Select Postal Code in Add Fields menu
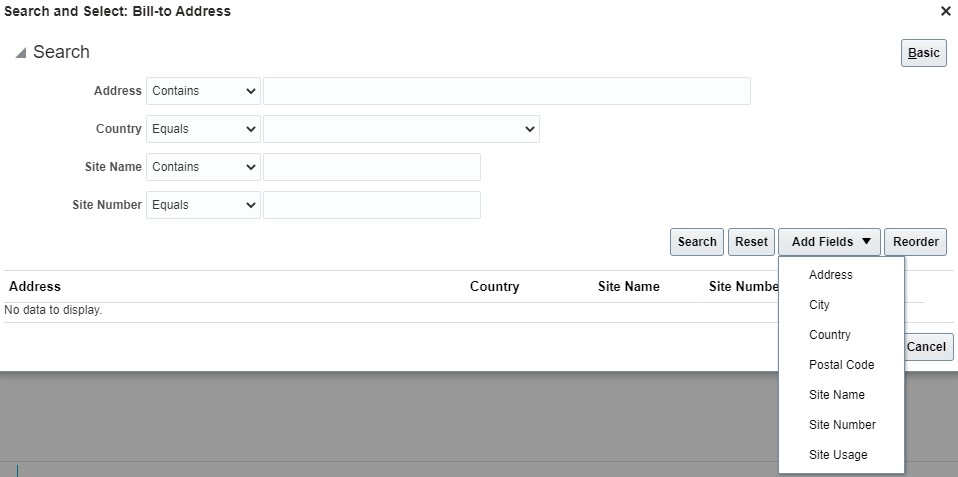This screenshot has height=477, width=958. (841, 365)
